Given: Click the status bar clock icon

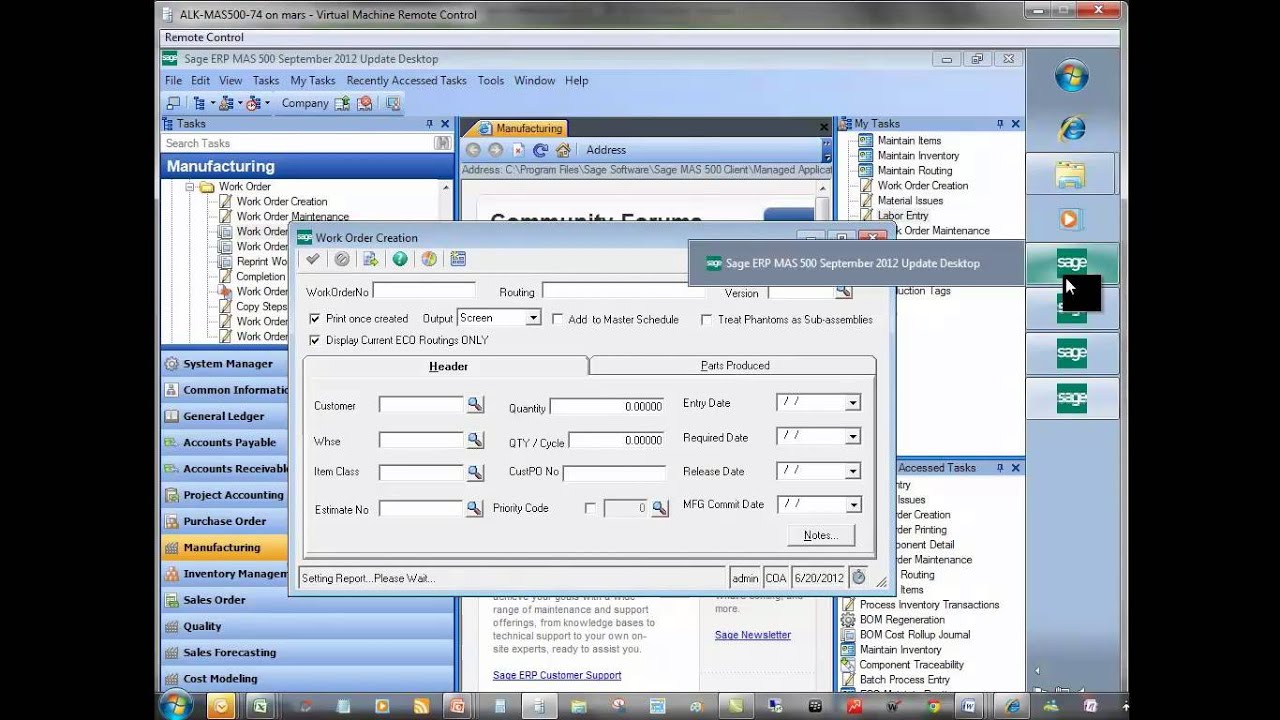Looking at the screenshot, I should 858,577.
